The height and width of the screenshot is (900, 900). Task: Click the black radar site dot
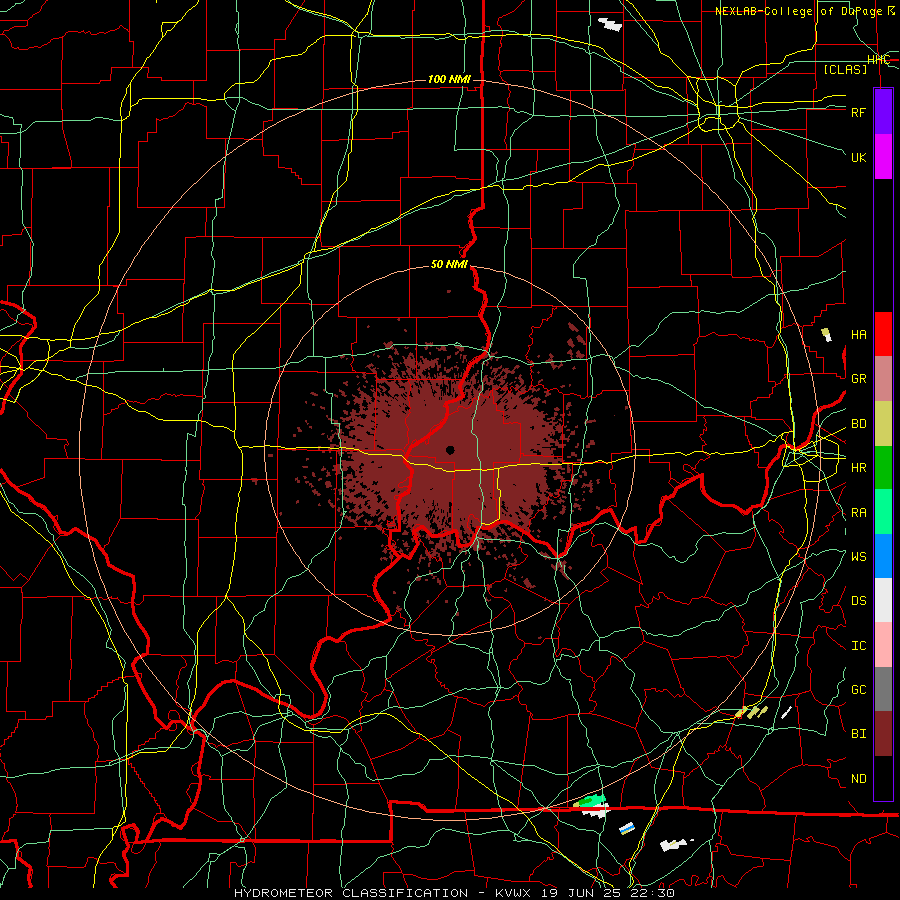click(x=450, y=450)
